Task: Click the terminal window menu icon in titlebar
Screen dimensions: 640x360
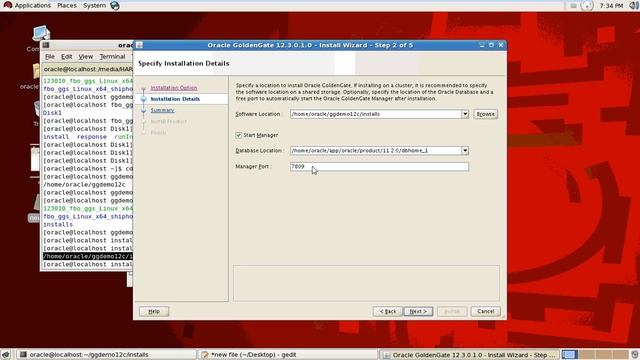Action: tap(46, 45)
